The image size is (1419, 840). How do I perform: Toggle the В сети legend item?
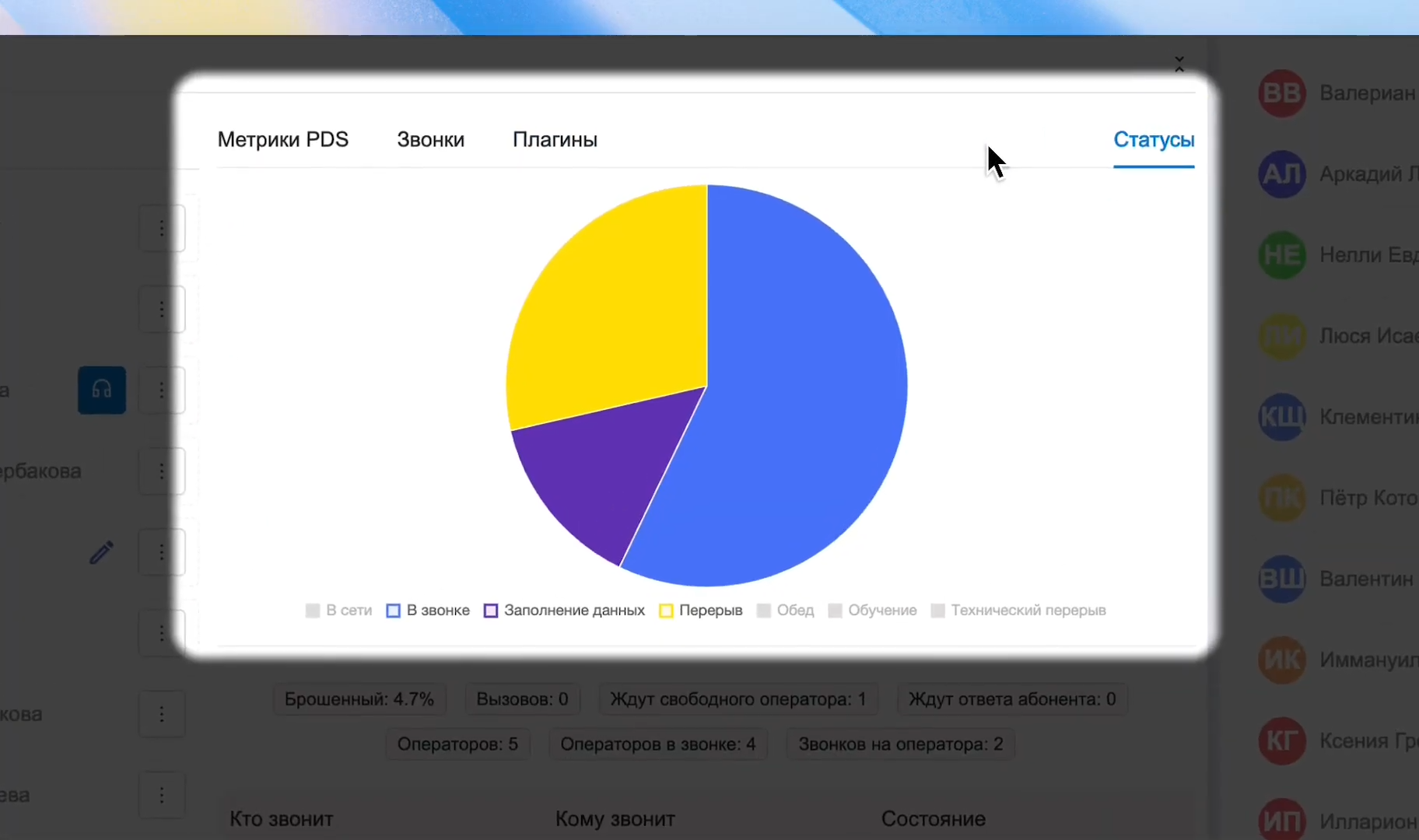339,611
